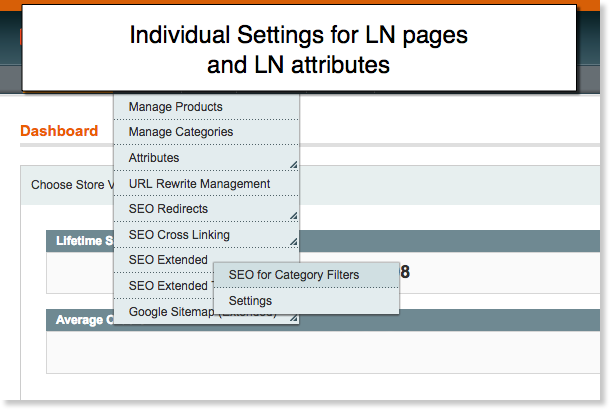Click the Dashboard page heading

[59, 131]
